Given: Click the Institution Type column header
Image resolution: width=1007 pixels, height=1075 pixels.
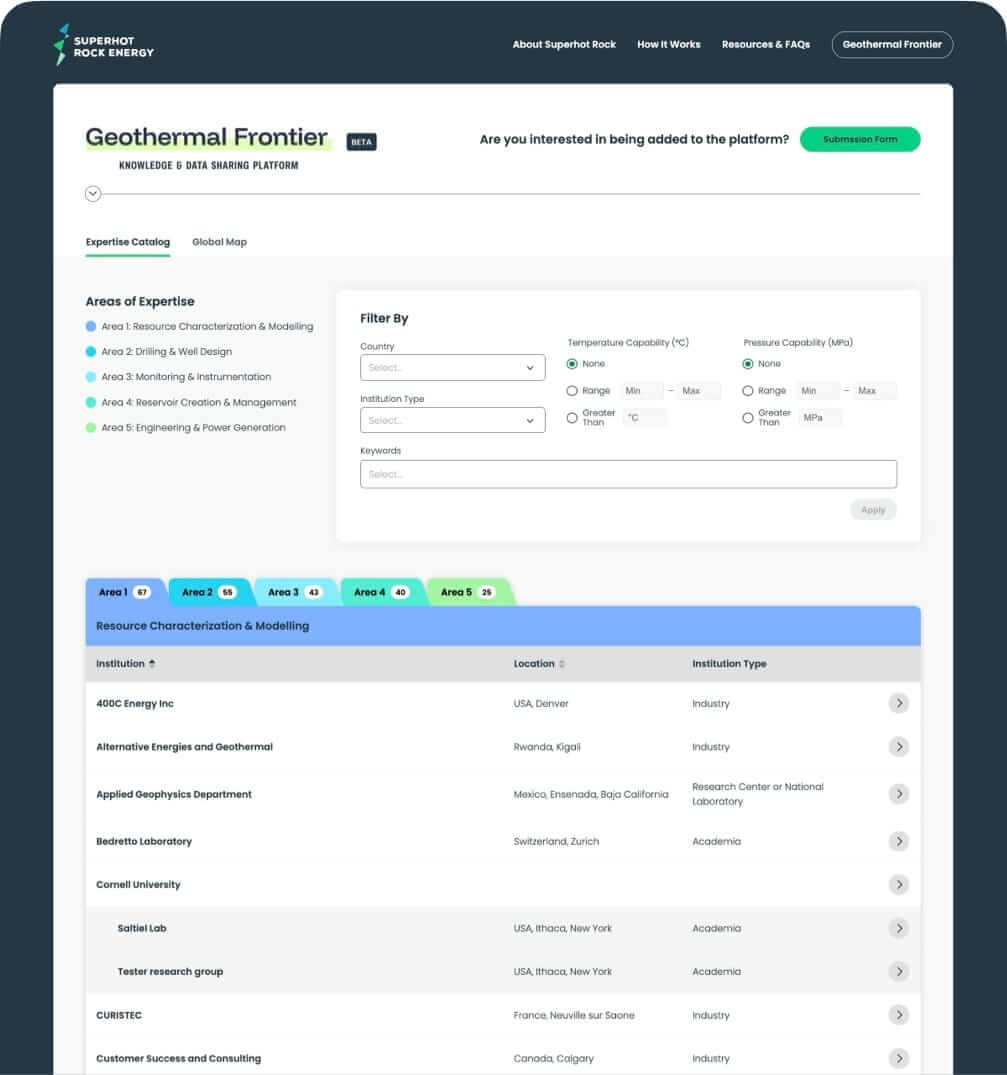Looking at the screenshot, I should pos(729,664).
